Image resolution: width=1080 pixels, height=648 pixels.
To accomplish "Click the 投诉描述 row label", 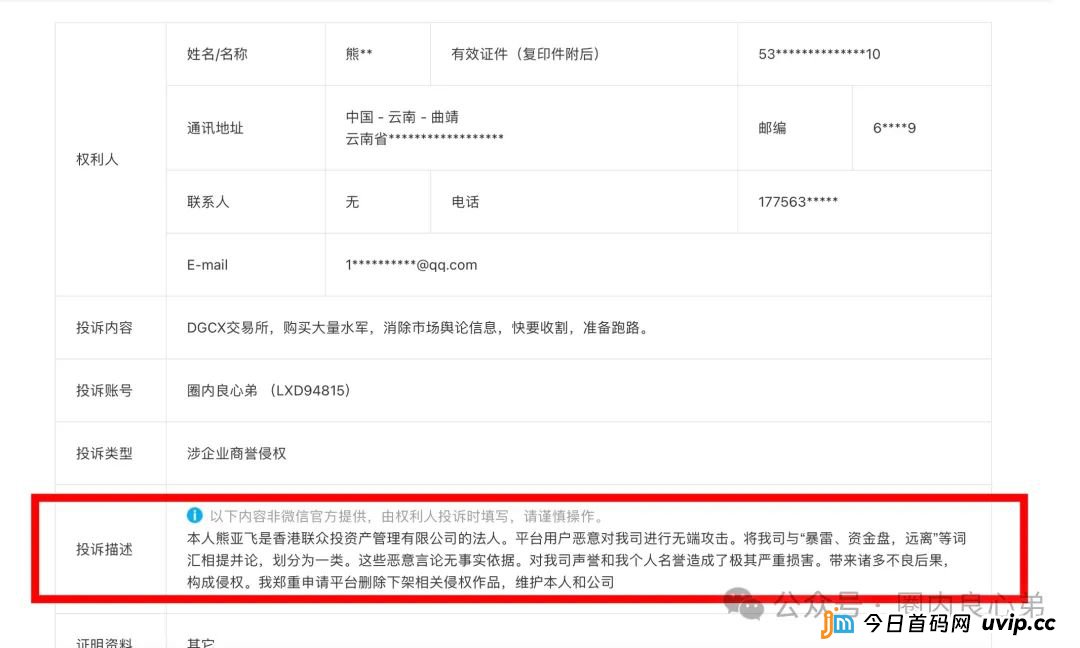I will (x=104, y=549).
